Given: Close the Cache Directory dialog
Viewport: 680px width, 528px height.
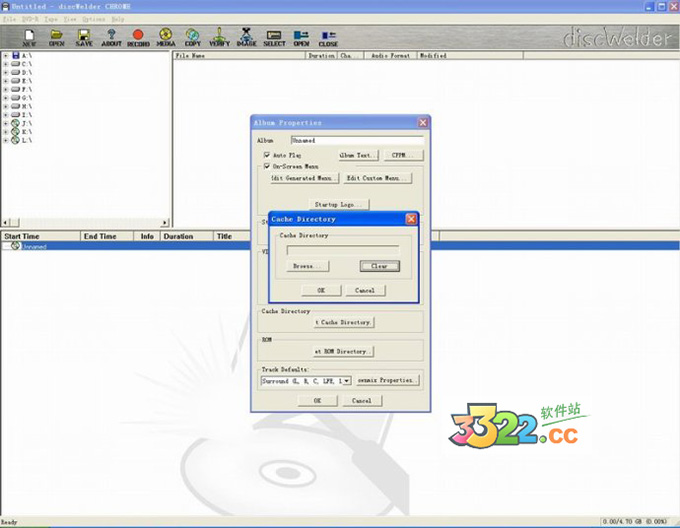Looking at the screenshot, I should point(411,219).
